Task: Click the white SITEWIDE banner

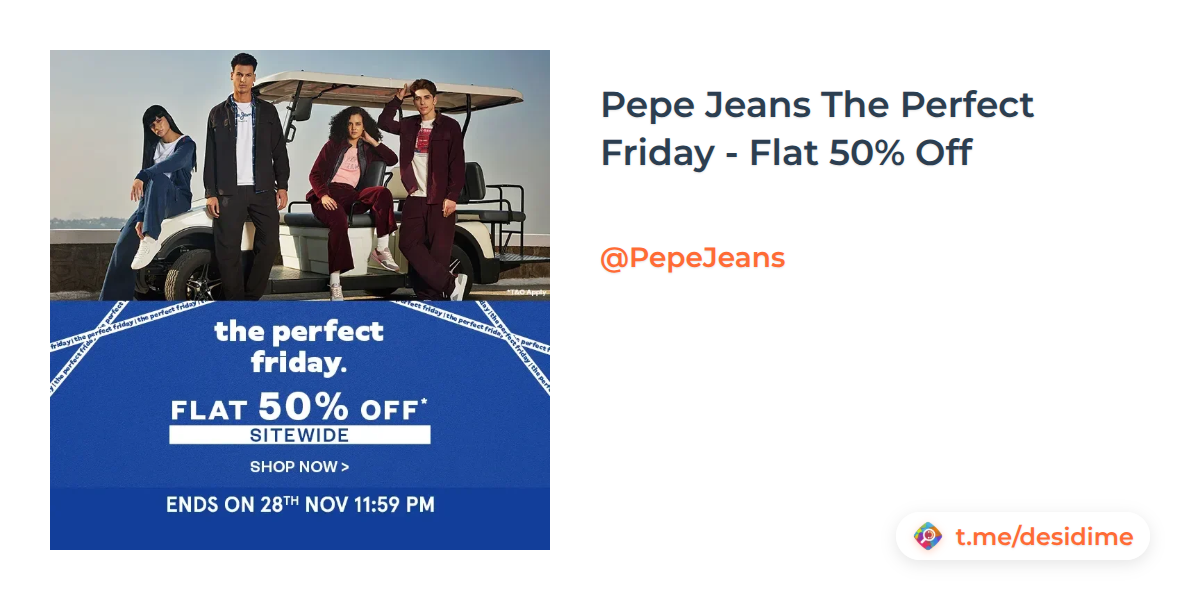Action: click(299, 435)
